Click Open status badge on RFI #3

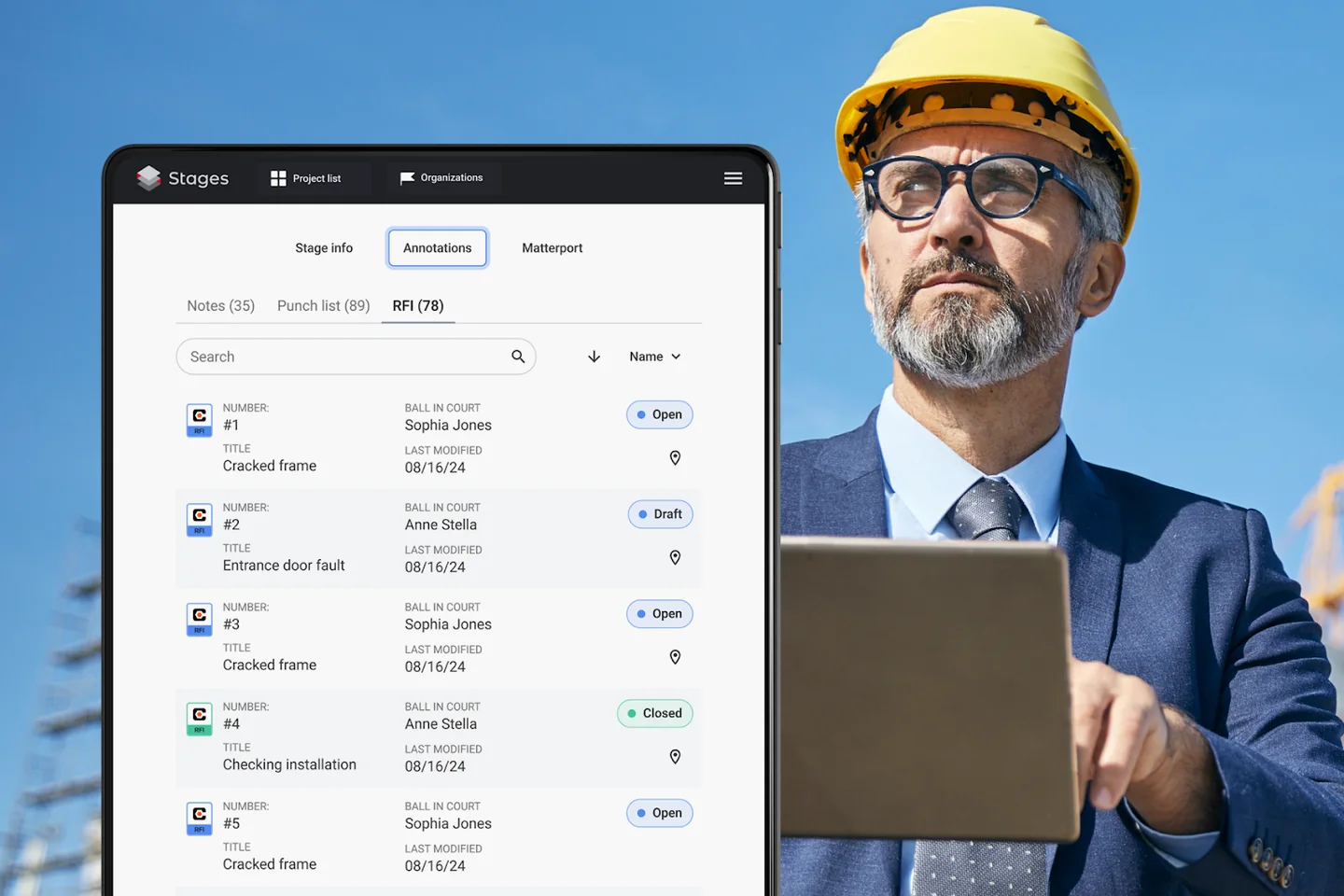pos(660,614)
